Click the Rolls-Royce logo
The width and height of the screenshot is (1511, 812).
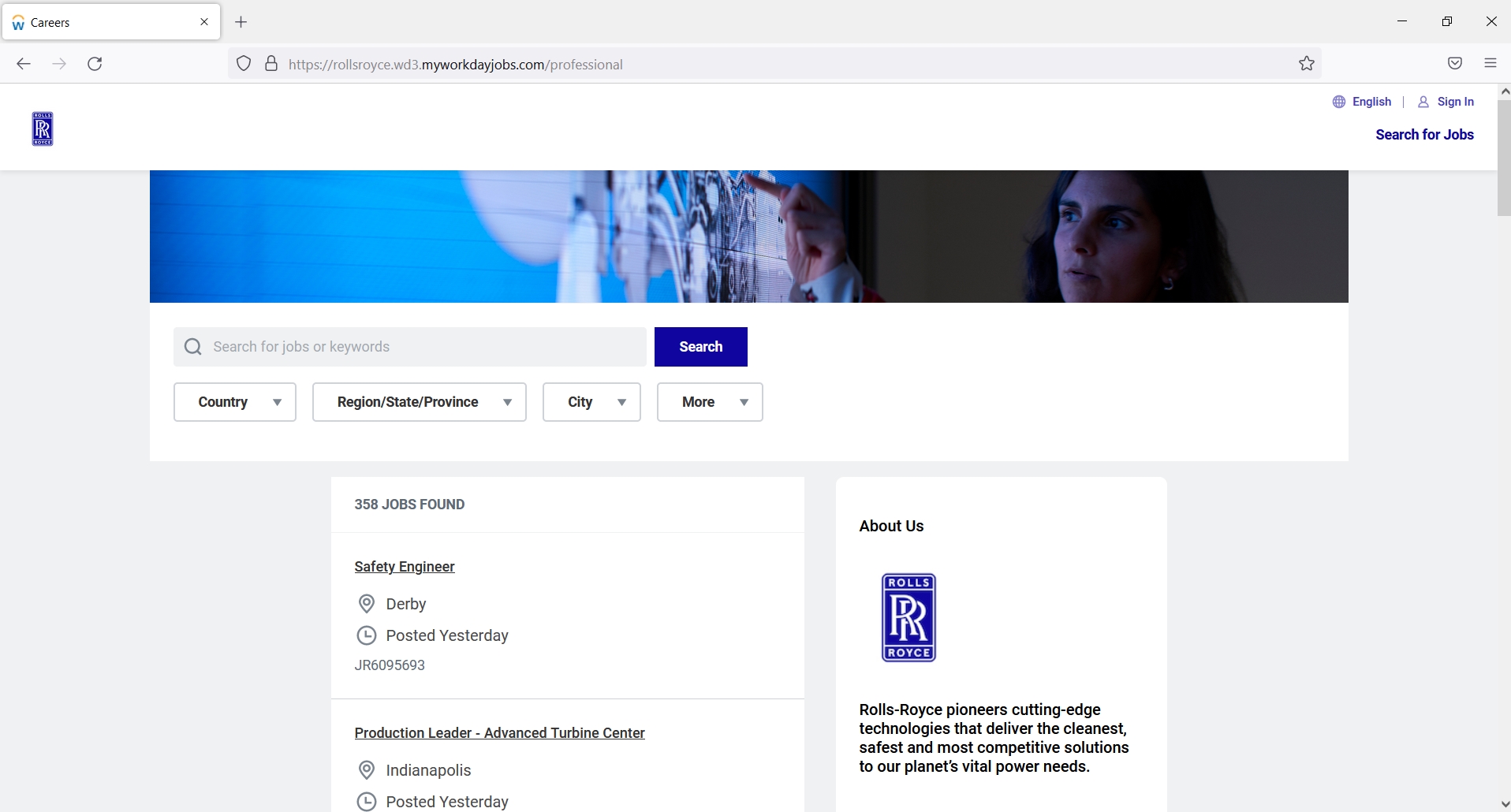[43, 129]
